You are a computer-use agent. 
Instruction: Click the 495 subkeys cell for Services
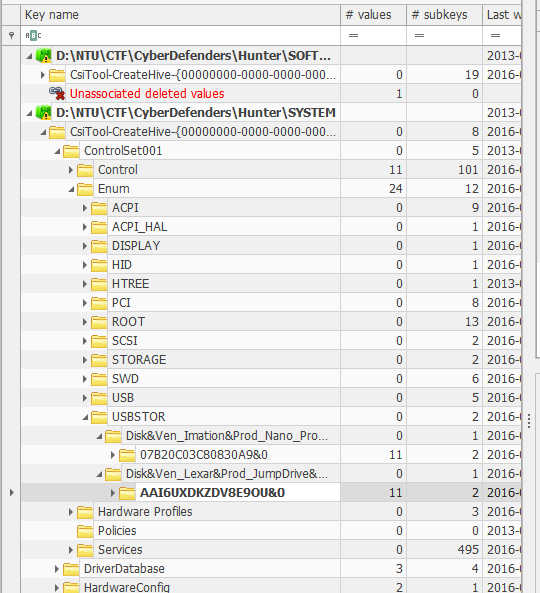[x=444, y=550]
